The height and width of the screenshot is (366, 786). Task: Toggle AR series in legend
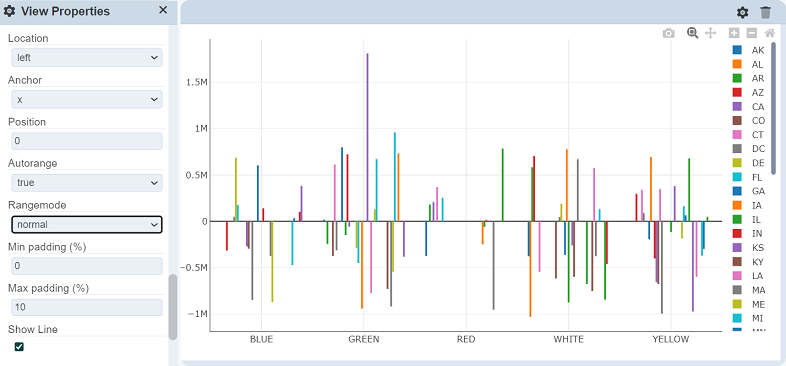click(x=748, y=78)
